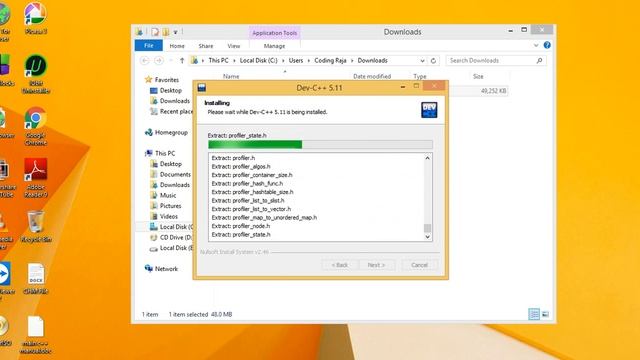Screen dimensions: 640x360
Task: Open the Manage ribbon tab
Action: pos(274,46)
